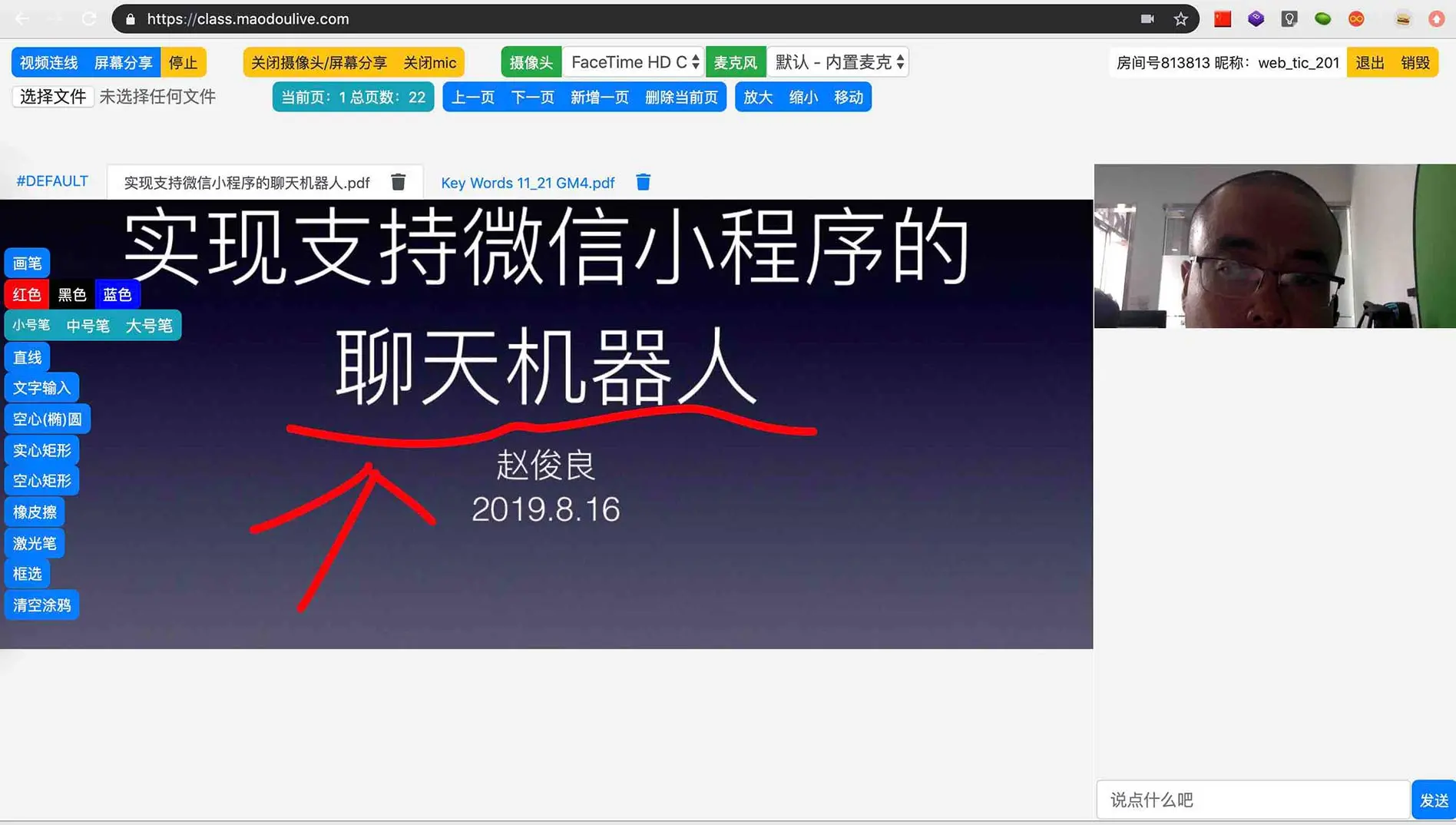Image resolution: width=1456 pixels, height=825 pixels.
Task: Click the red update icon in the browser toolbar
Action: [1436, 19]
